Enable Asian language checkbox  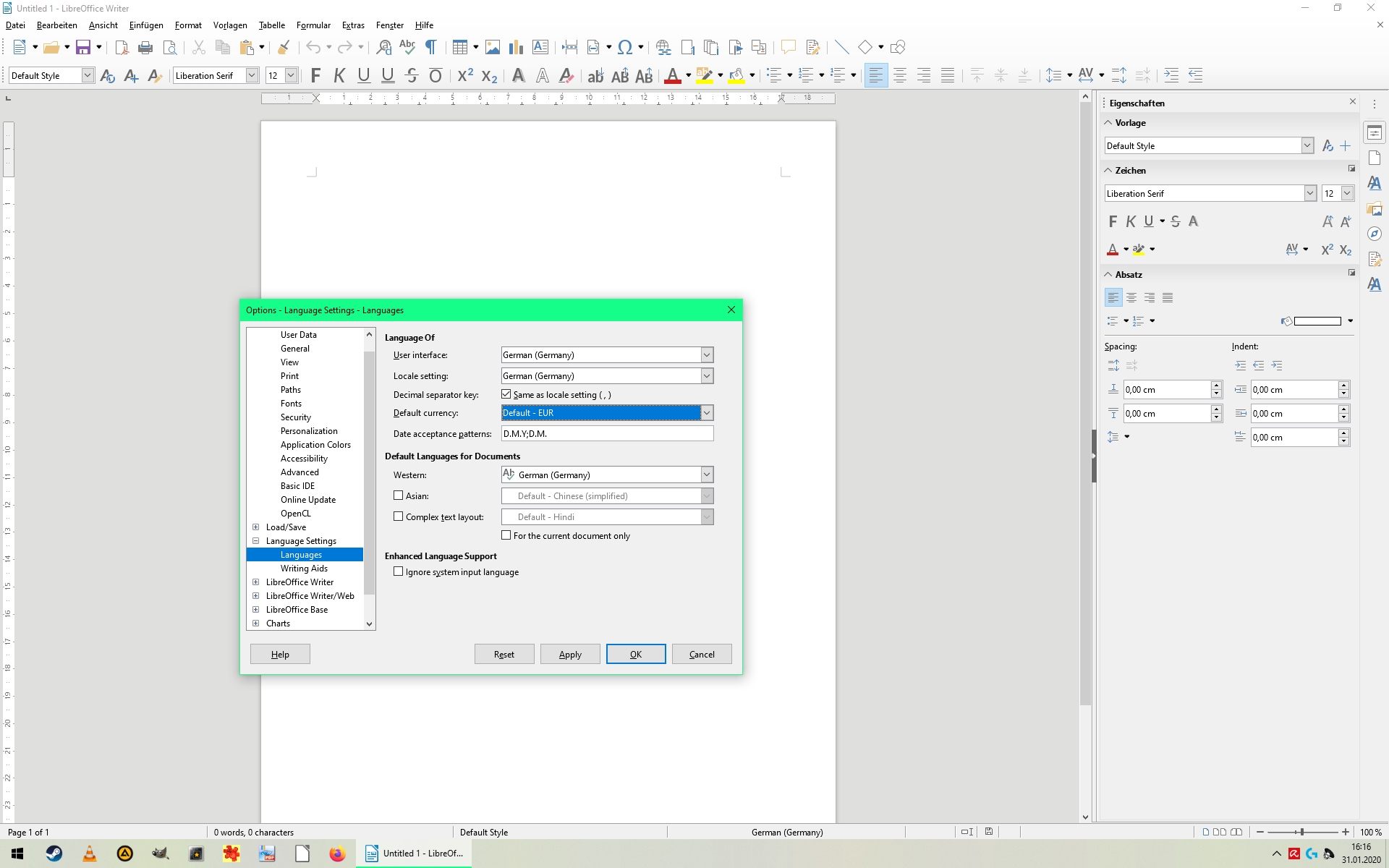pyautogui.click(x=398, y=495)
